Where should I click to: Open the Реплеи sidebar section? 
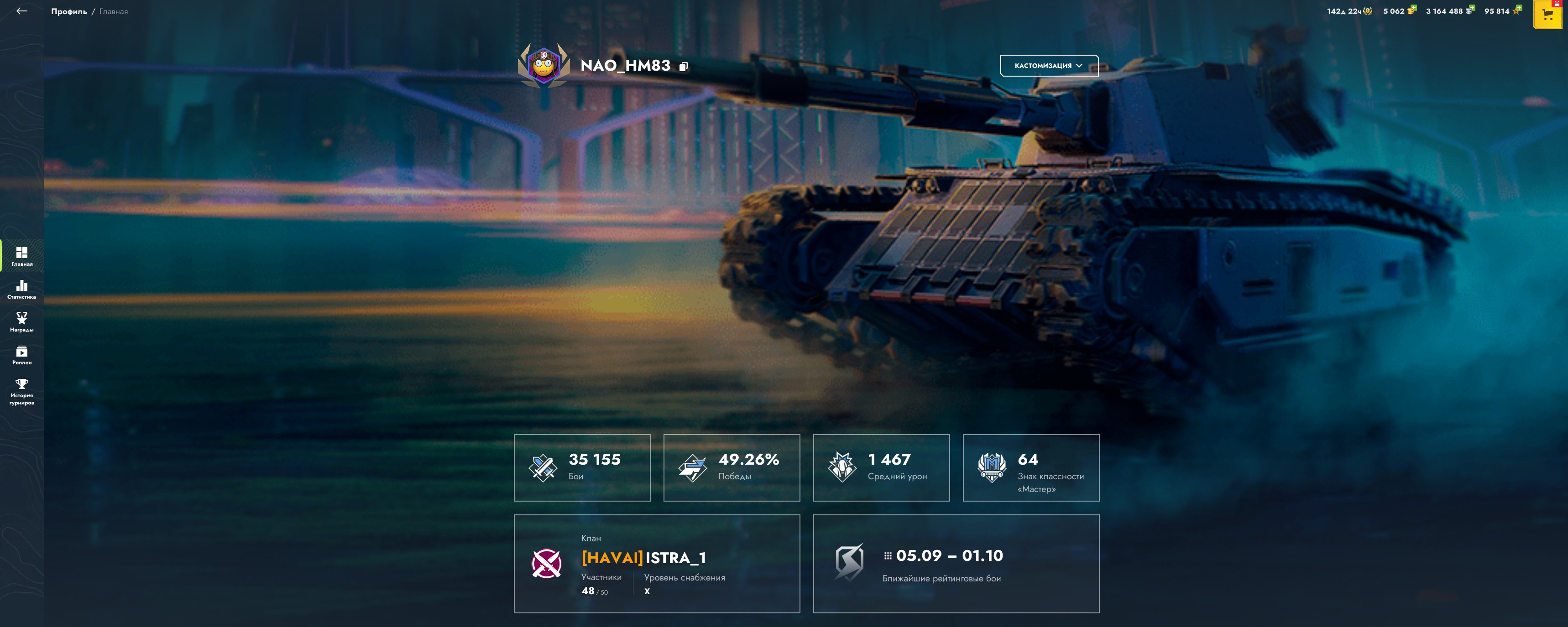coord(22,355)
